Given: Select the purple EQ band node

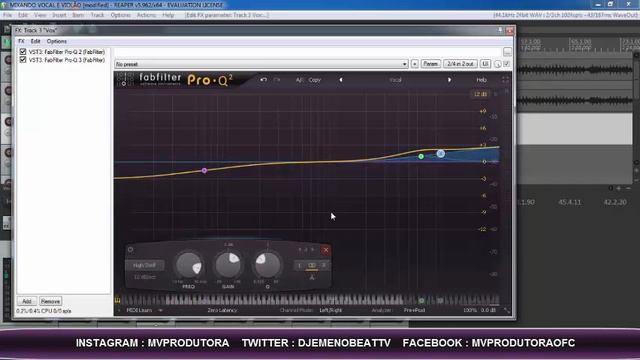Looking at the screenshot, I should (204, 170).
